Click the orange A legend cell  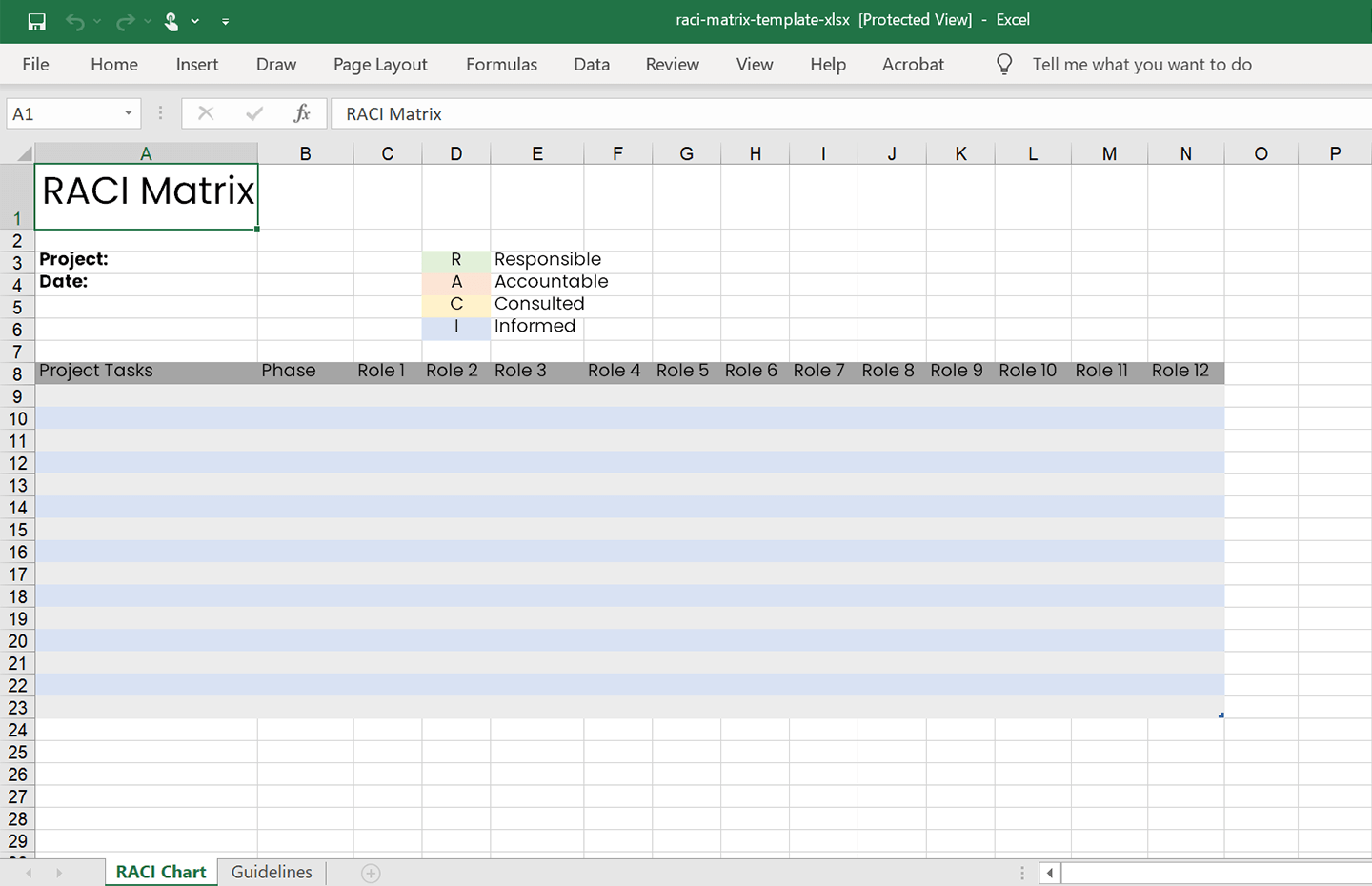[456, 282]
